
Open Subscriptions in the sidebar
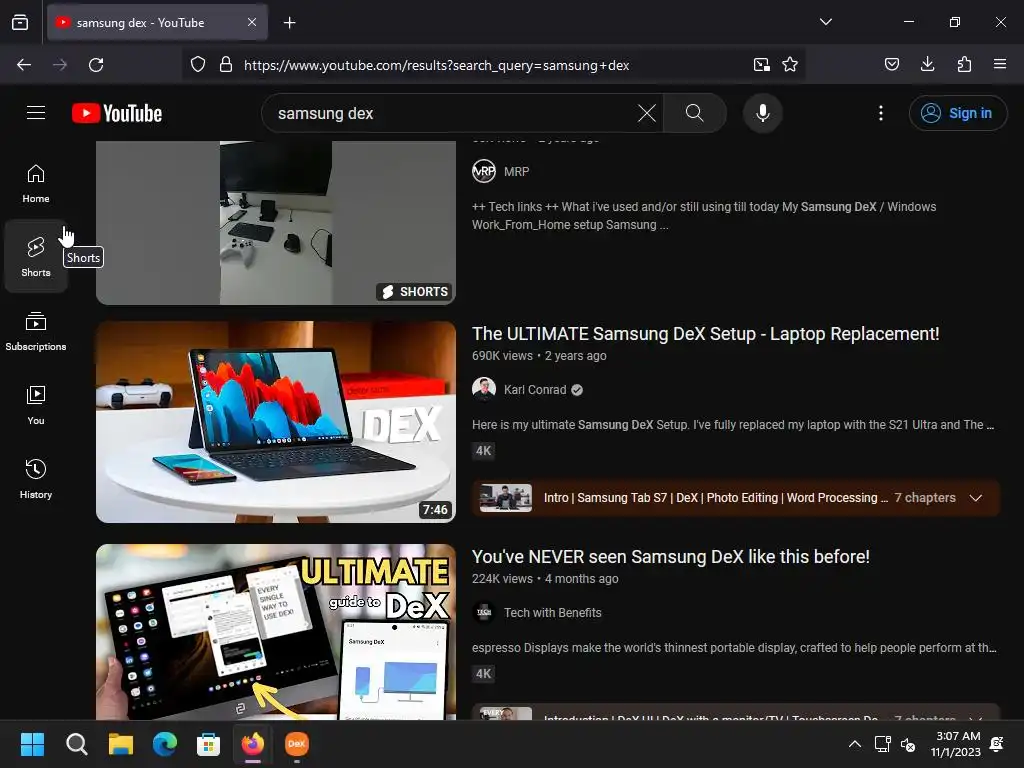(x=36, y=331)
